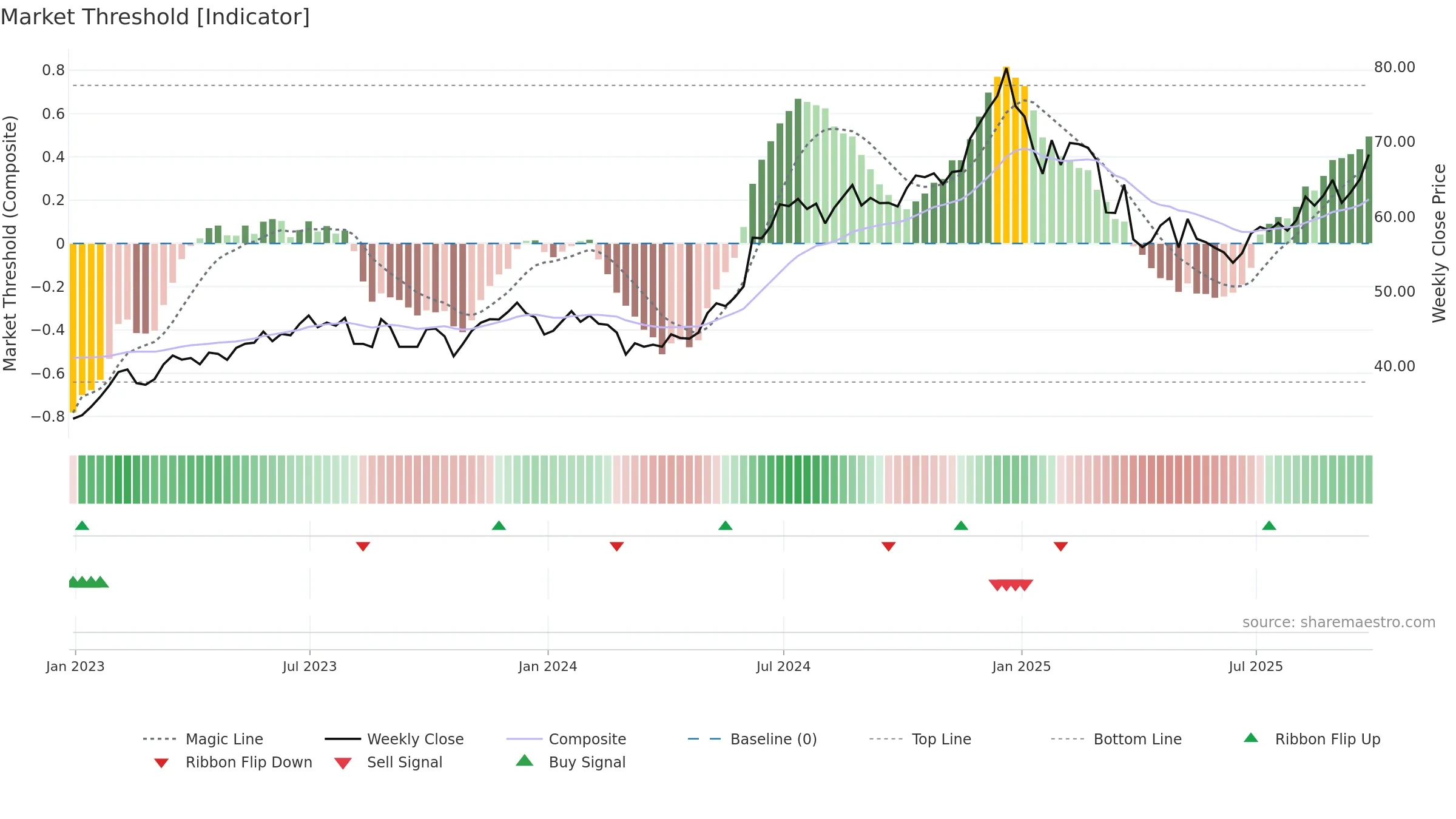Click the 0.6 left axis label
Image resolution: width=1456 pixels, height=819 pixels.
tap(53, 113)
